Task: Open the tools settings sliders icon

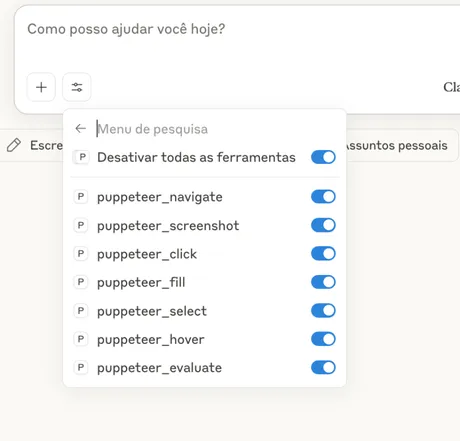Action: click(77, 87)
